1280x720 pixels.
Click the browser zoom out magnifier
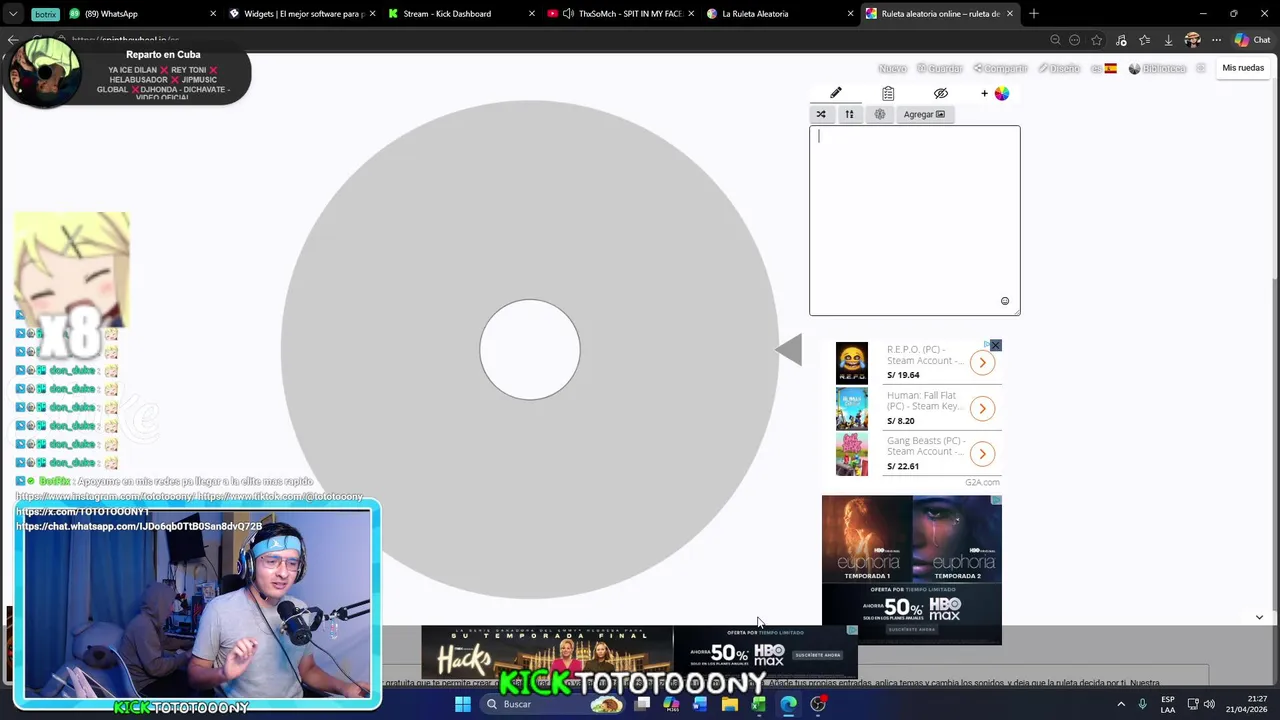pyautogui.click(x=1055, y=40)
